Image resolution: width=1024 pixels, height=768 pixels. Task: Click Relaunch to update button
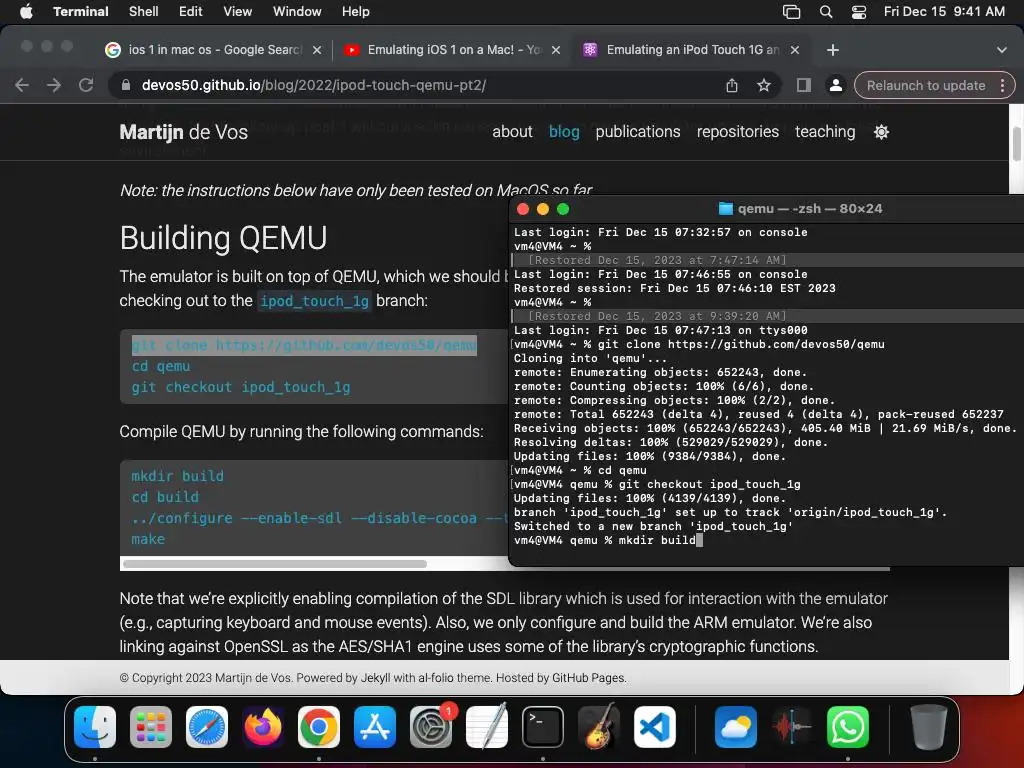pos(926,85)
